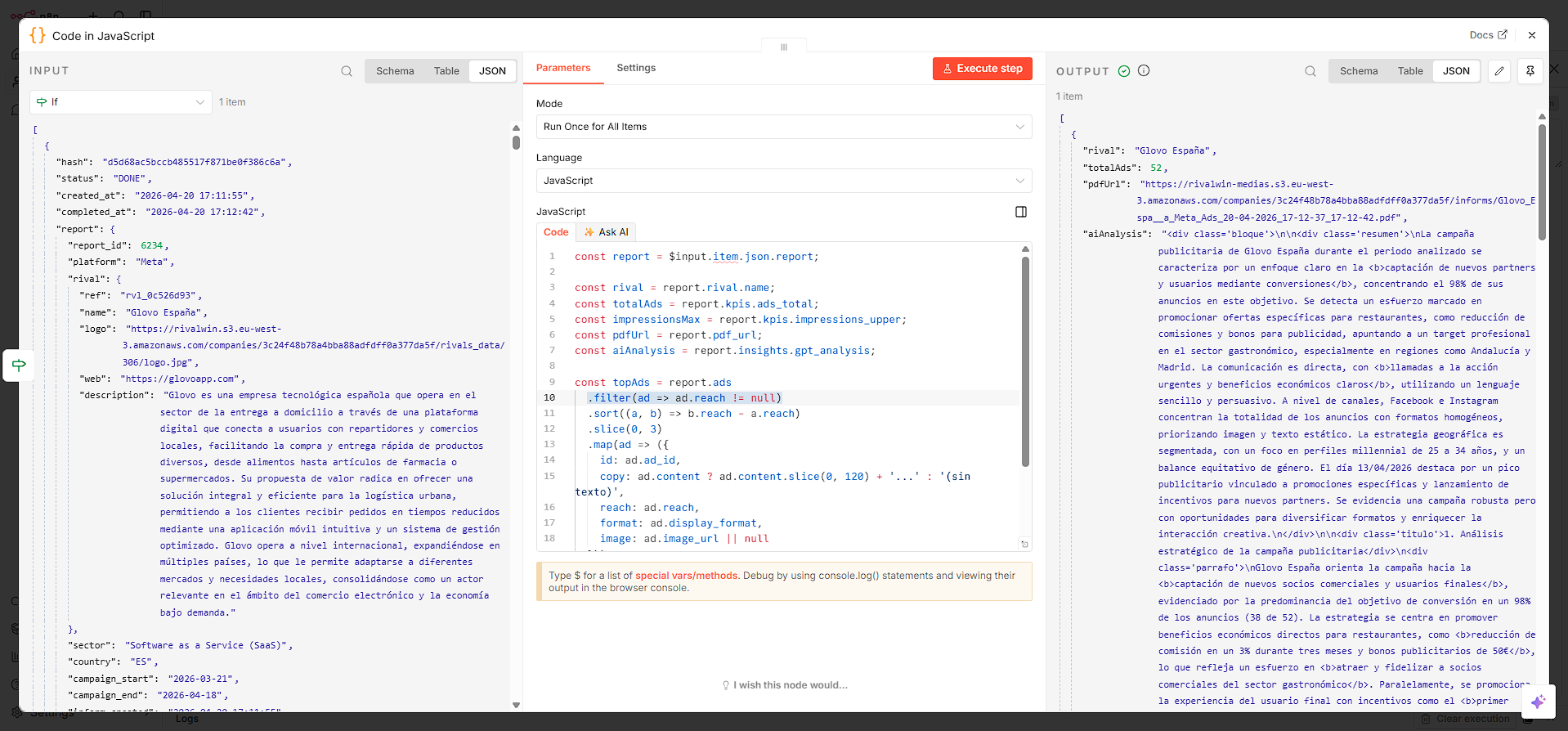The height and width of the screenshot is (731, 1568).
Task: Click output panel scrollbar thumb
Action: 1542,182
